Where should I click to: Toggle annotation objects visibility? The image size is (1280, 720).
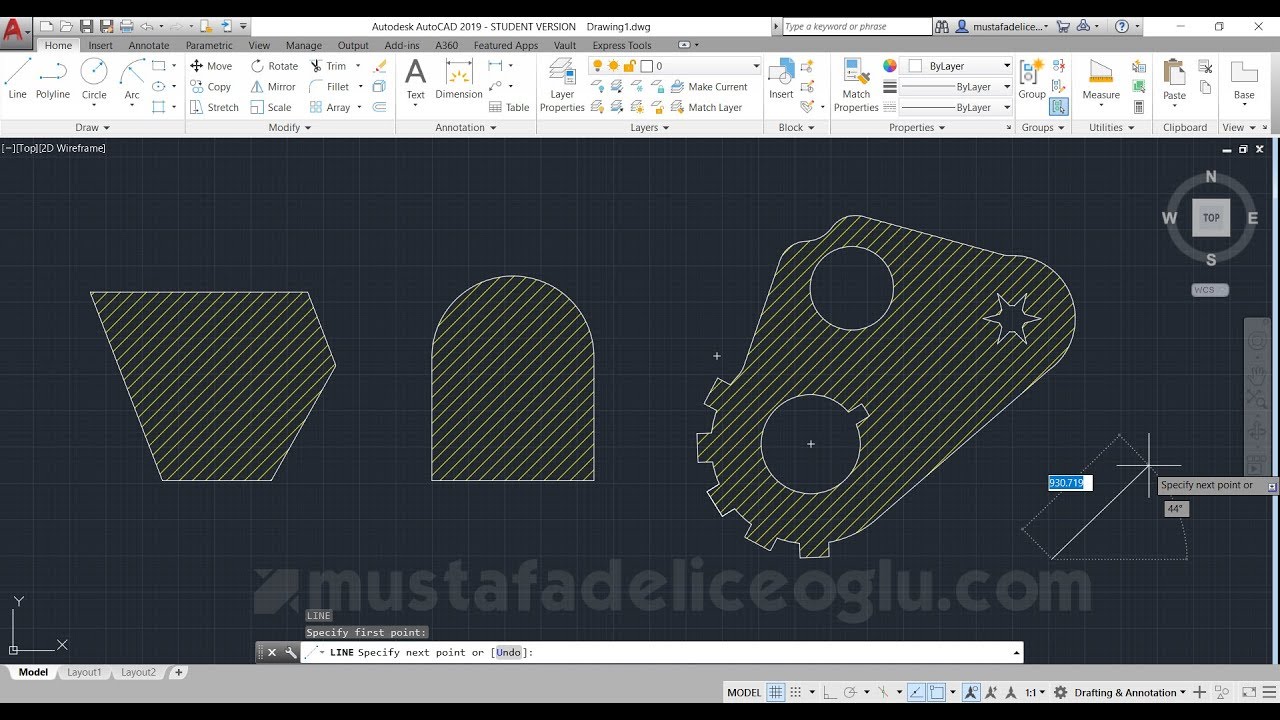[972, 692]
